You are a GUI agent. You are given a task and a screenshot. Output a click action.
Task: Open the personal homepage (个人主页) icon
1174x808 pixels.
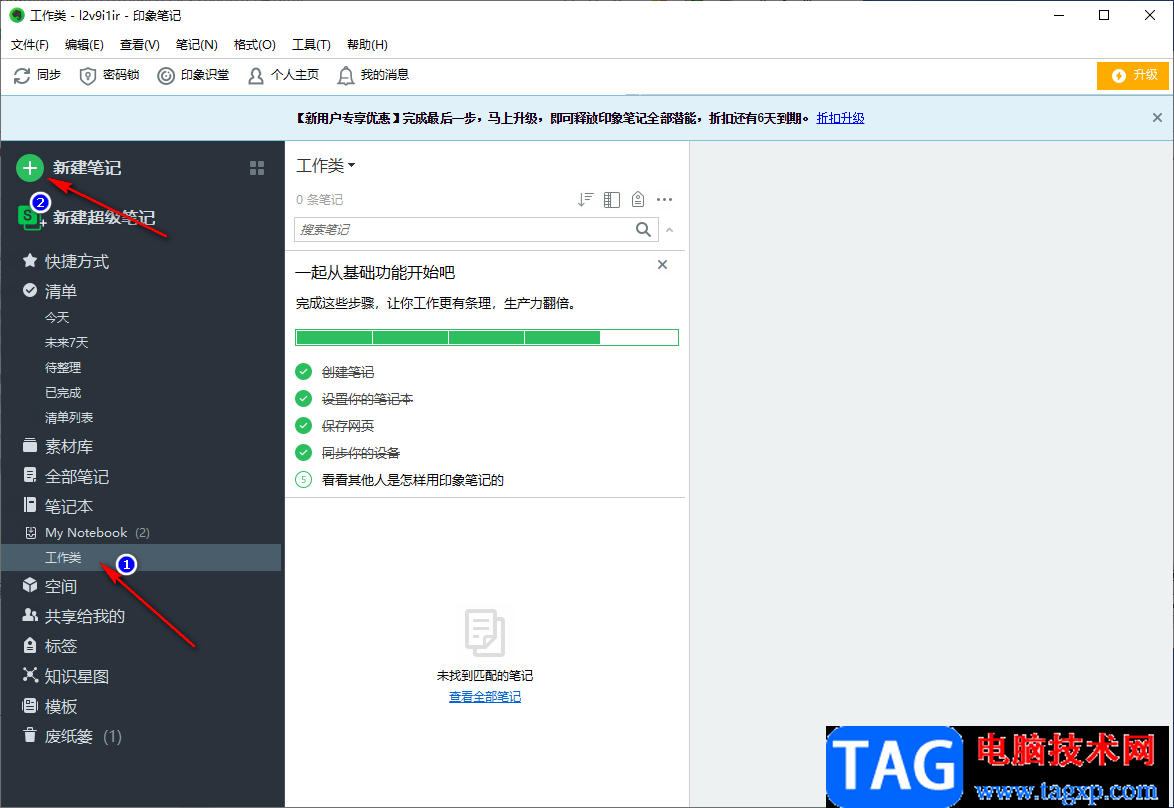pos(255,75)
